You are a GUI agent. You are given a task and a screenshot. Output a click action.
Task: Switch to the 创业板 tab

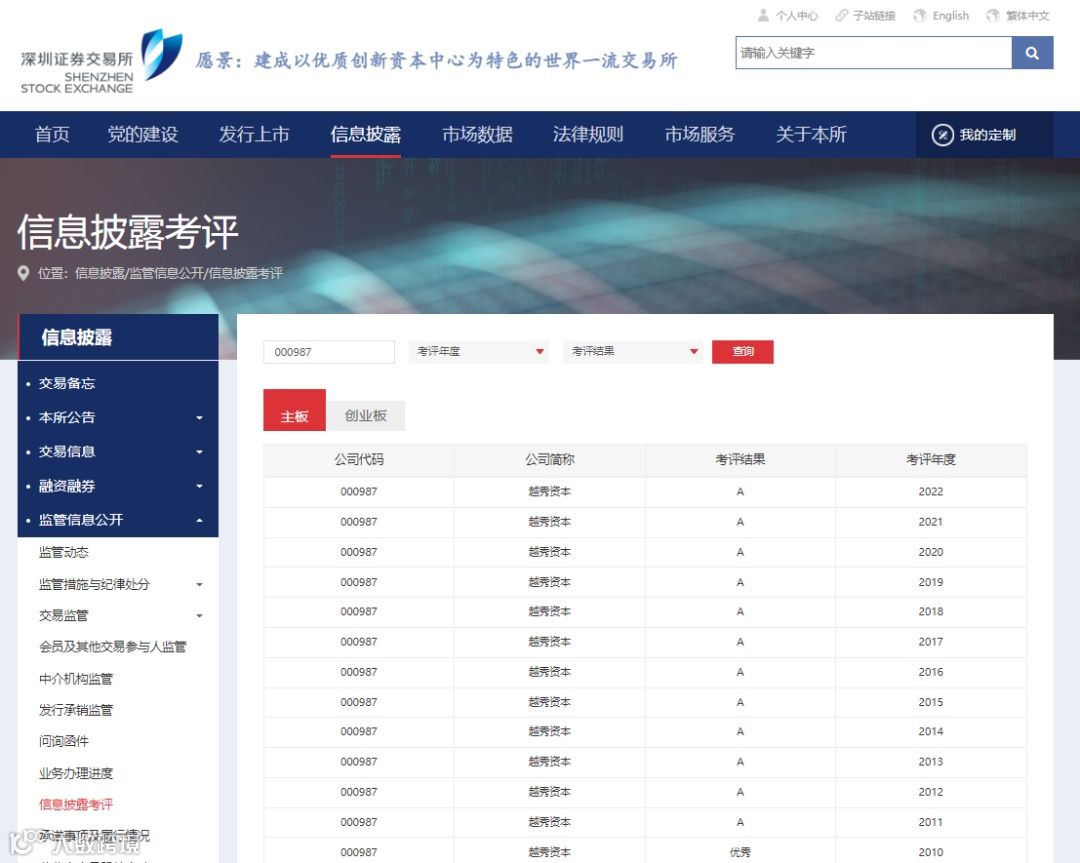365,416
